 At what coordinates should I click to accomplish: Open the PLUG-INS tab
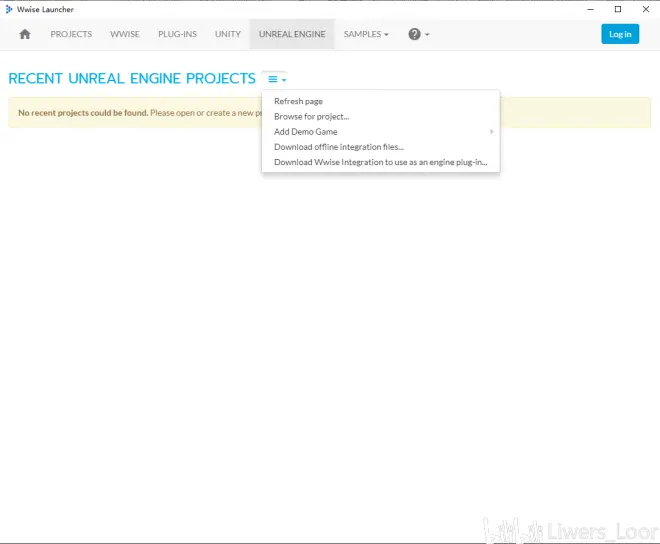(x=177, y=34)
